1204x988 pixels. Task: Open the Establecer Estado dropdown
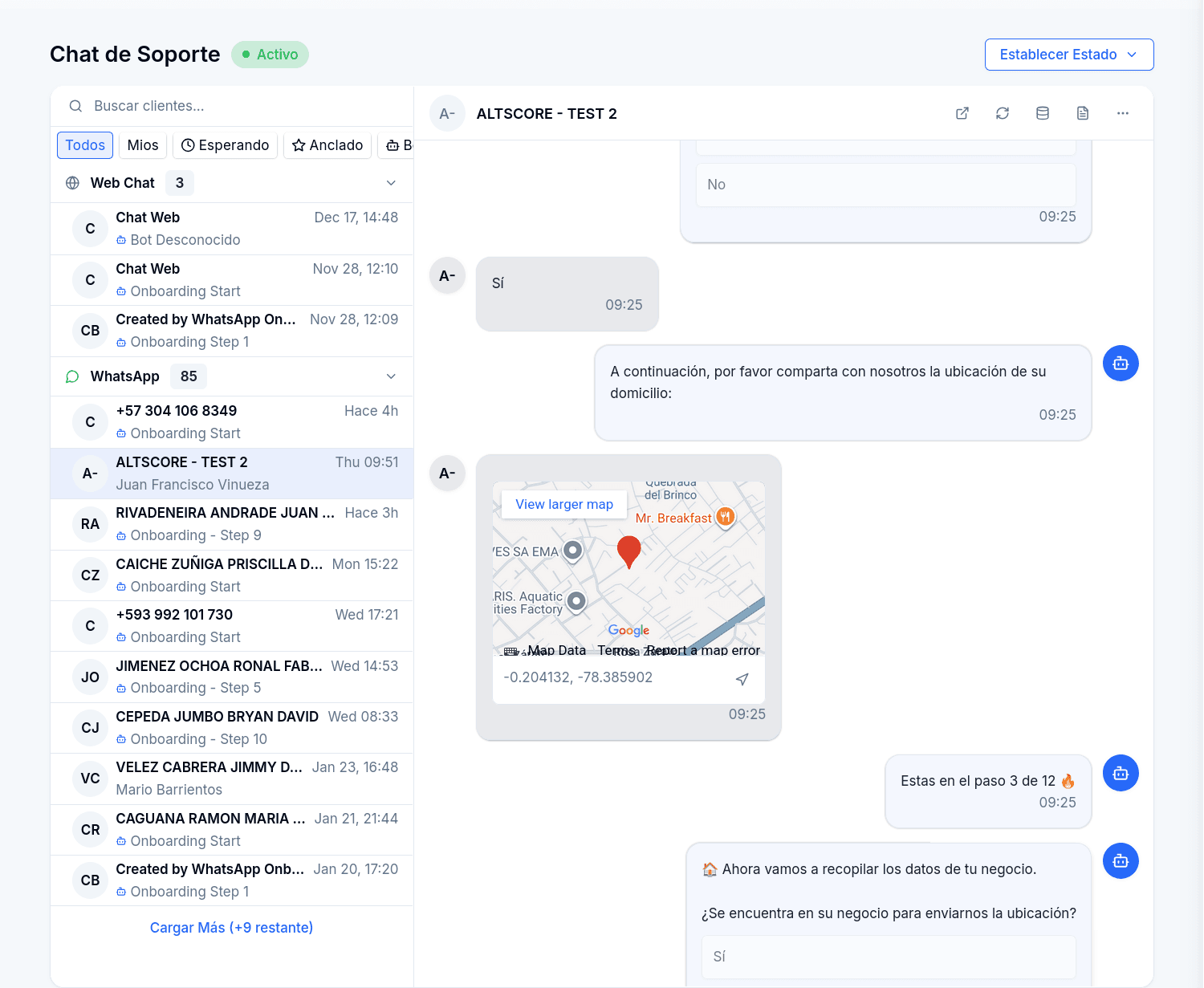[x=1069, y=55]
